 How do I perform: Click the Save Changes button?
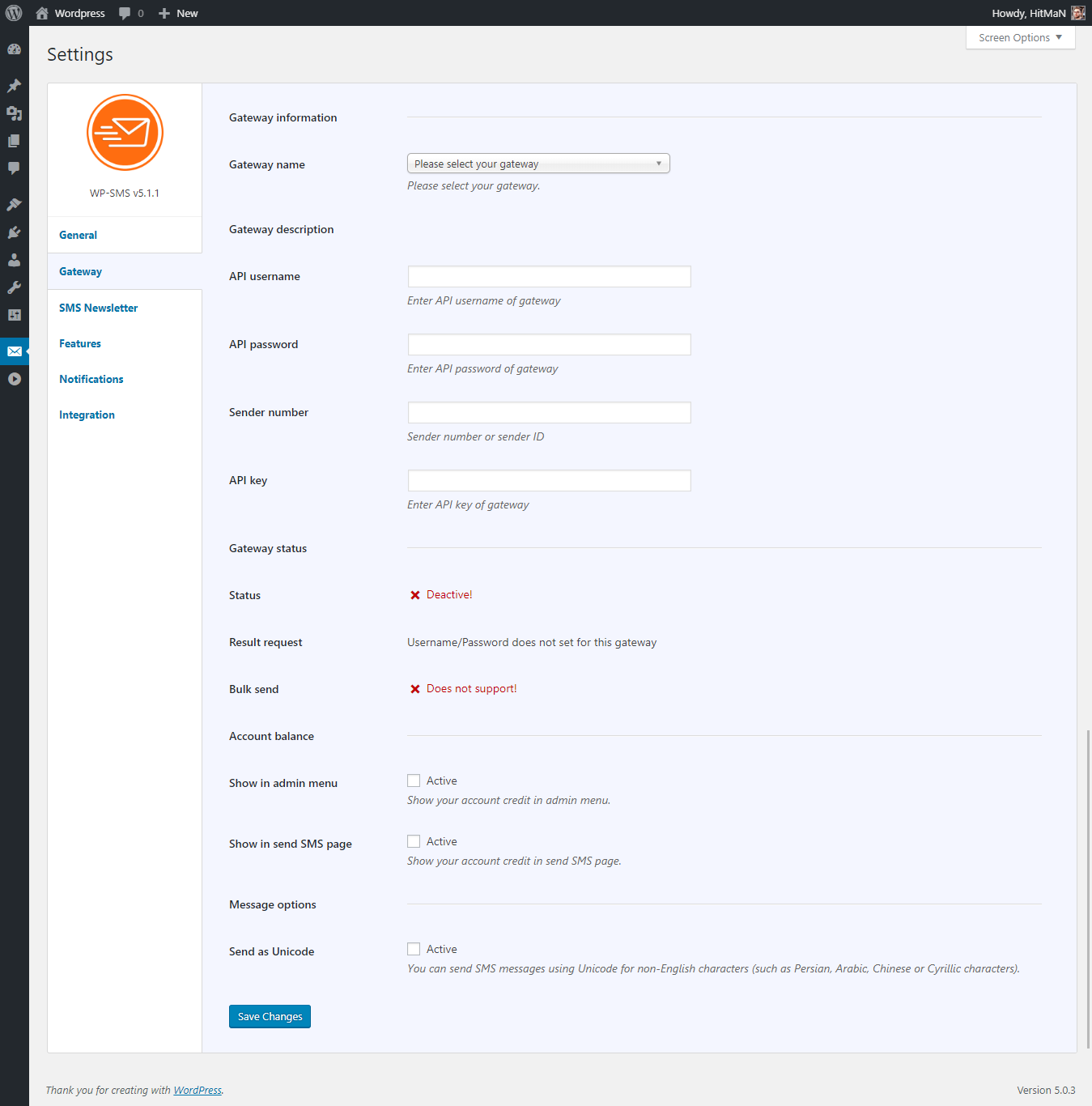point(270,1016)
